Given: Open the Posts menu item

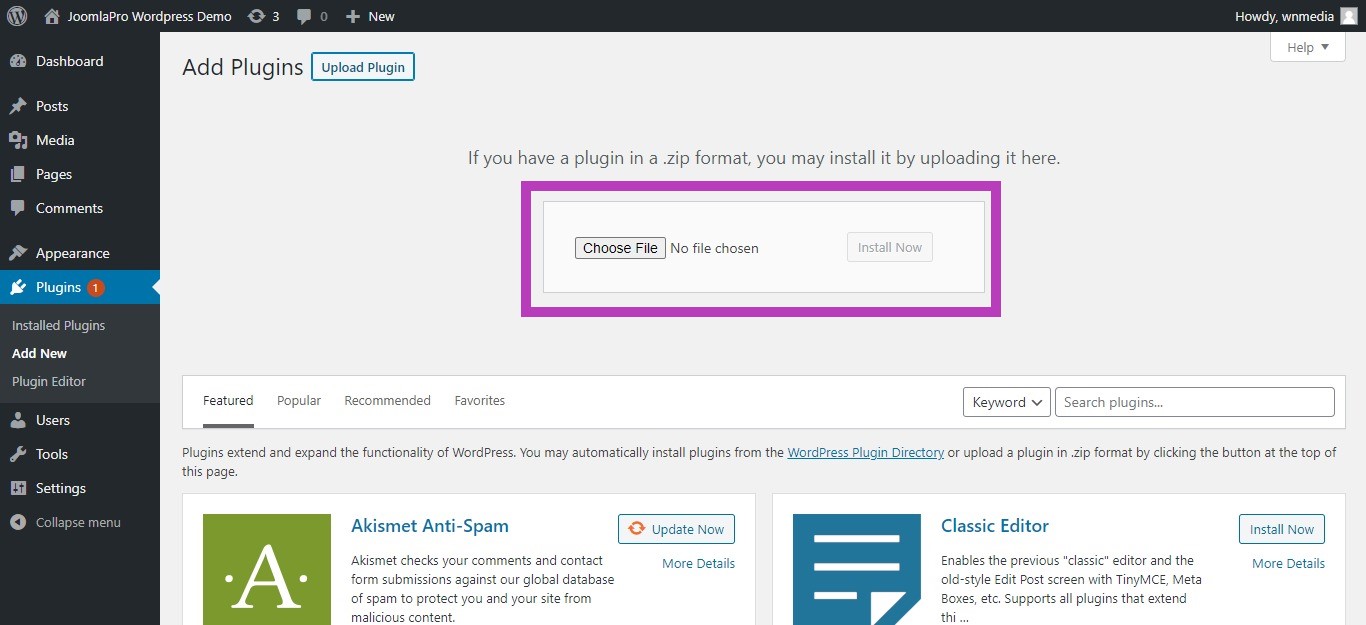Looking at the screenshot, I should point(80,106).
